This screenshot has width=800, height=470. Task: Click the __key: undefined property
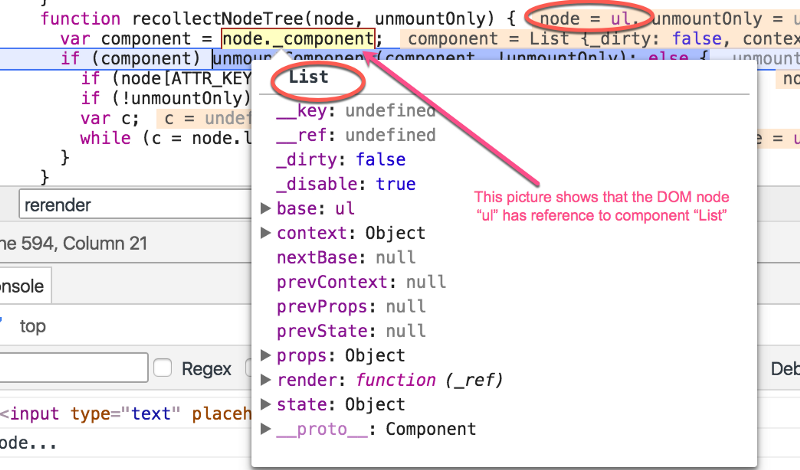pyautogui.click(x=356, y=110)
